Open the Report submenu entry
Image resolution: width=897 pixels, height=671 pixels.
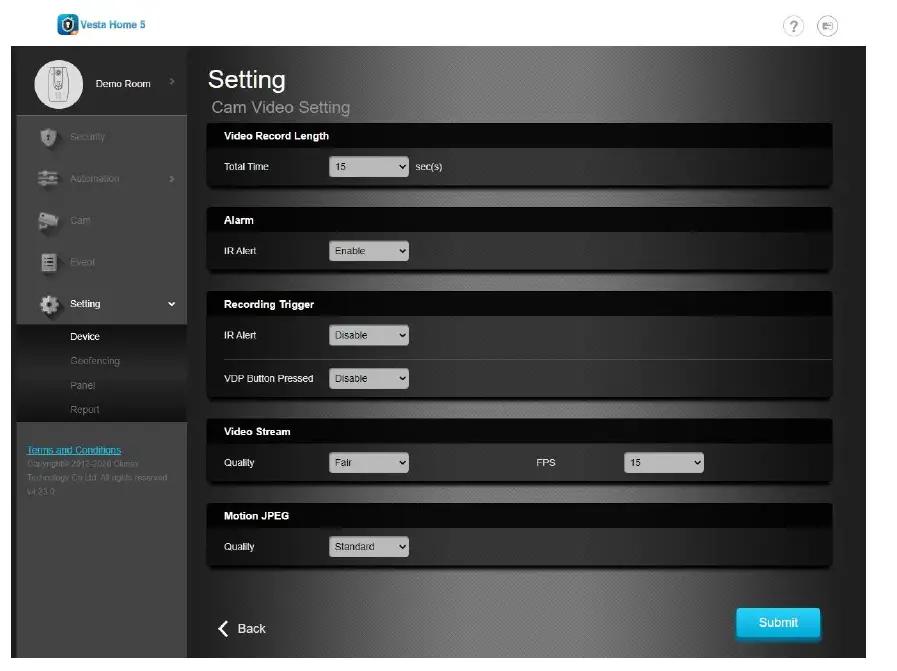[x=85, y=410]
